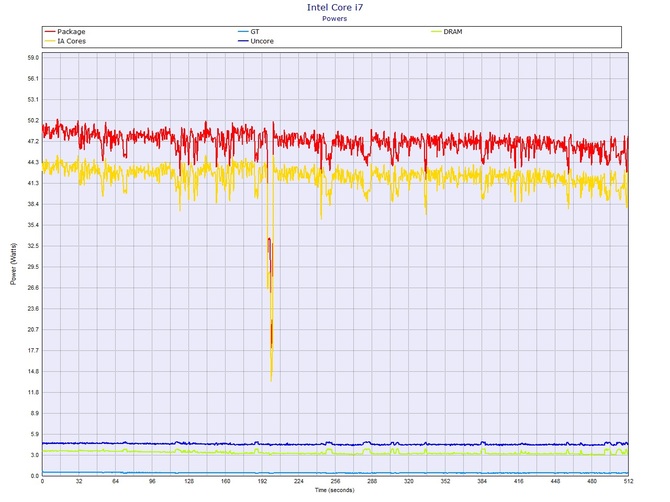Click the Powers subtitle
Screen dimensions: 670x502
(335, 18)
